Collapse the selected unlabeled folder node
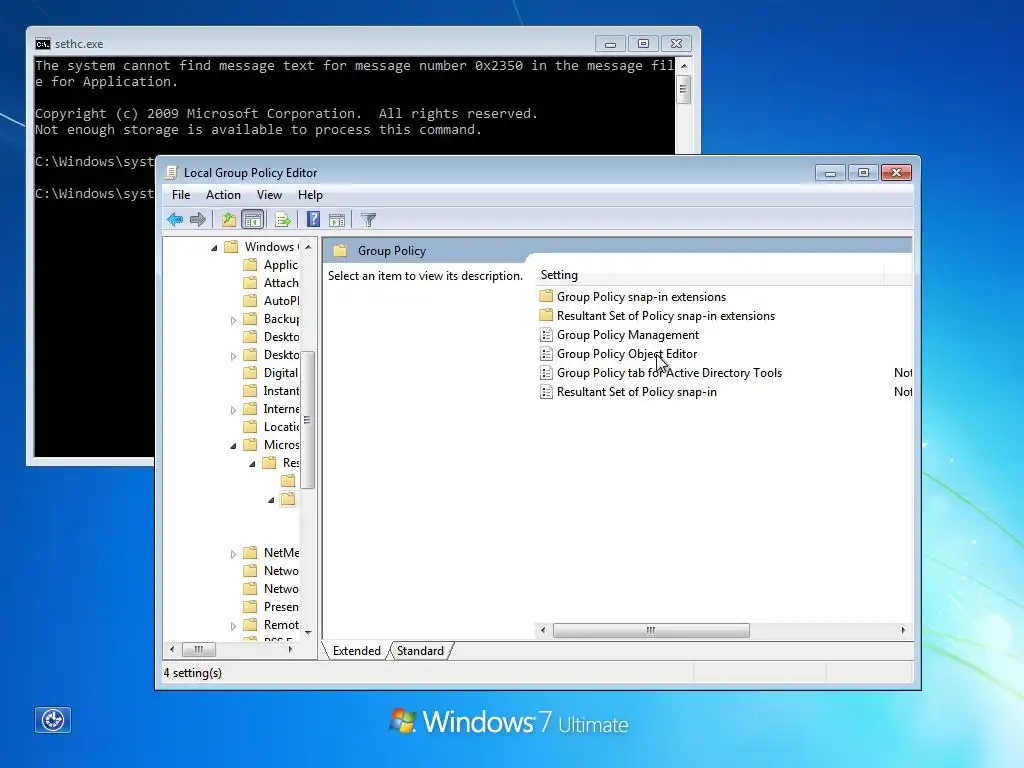This screenshot has width=1024, height=768. [271, 500]
